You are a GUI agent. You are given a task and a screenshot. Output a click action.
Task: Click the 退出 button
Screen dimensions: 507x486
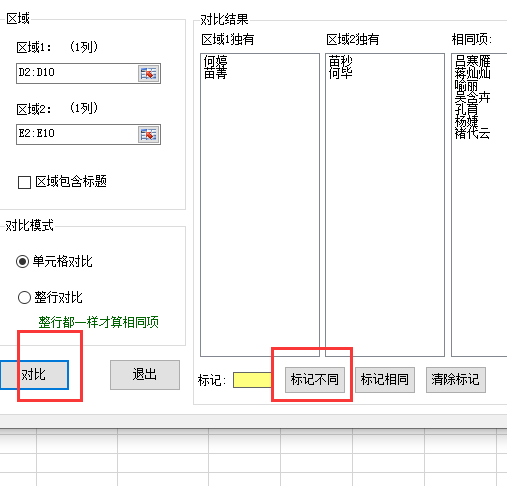(145, 375)
